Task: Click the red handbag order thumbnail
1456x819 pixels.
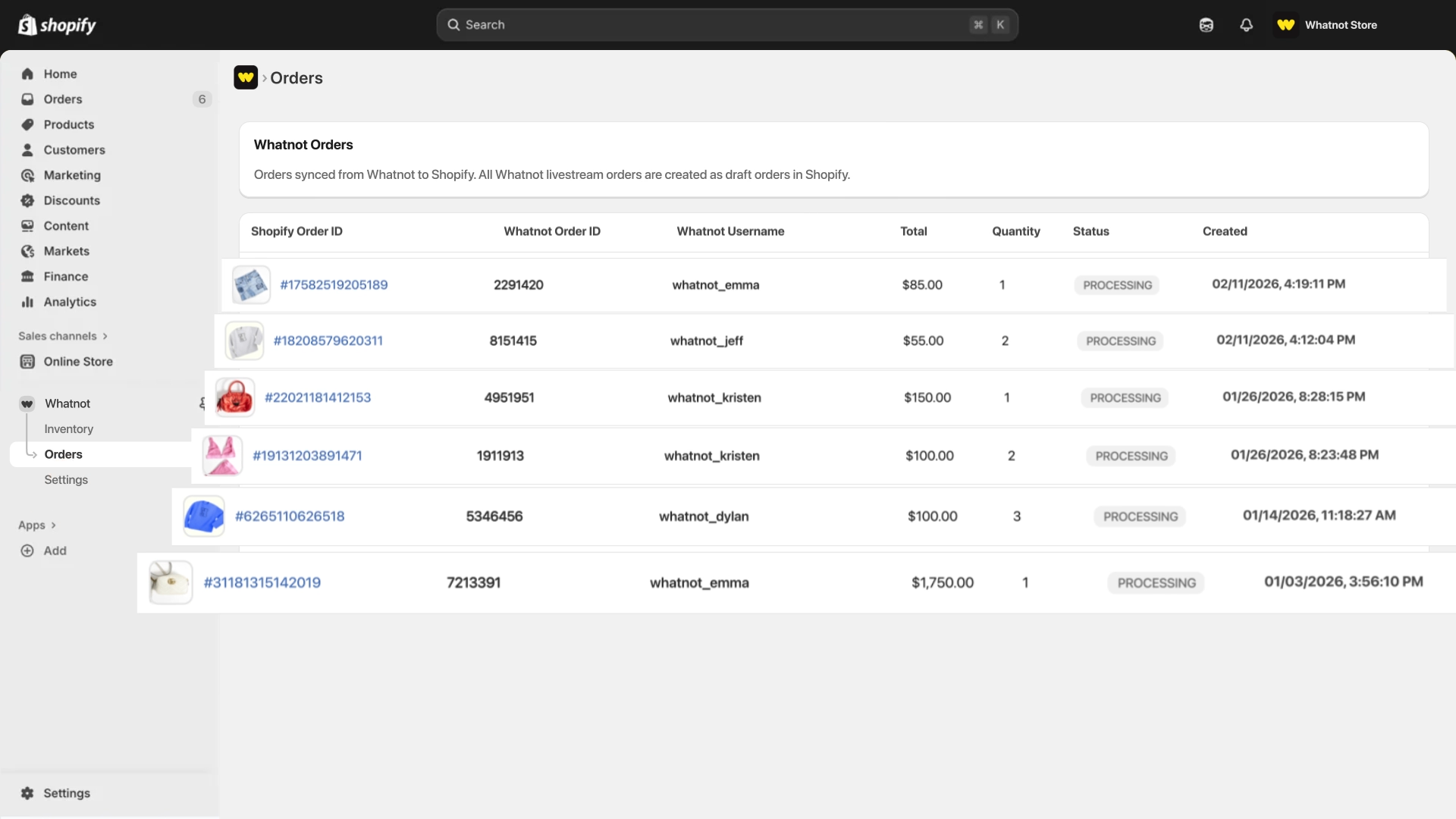Action: [x=235, y=397]
